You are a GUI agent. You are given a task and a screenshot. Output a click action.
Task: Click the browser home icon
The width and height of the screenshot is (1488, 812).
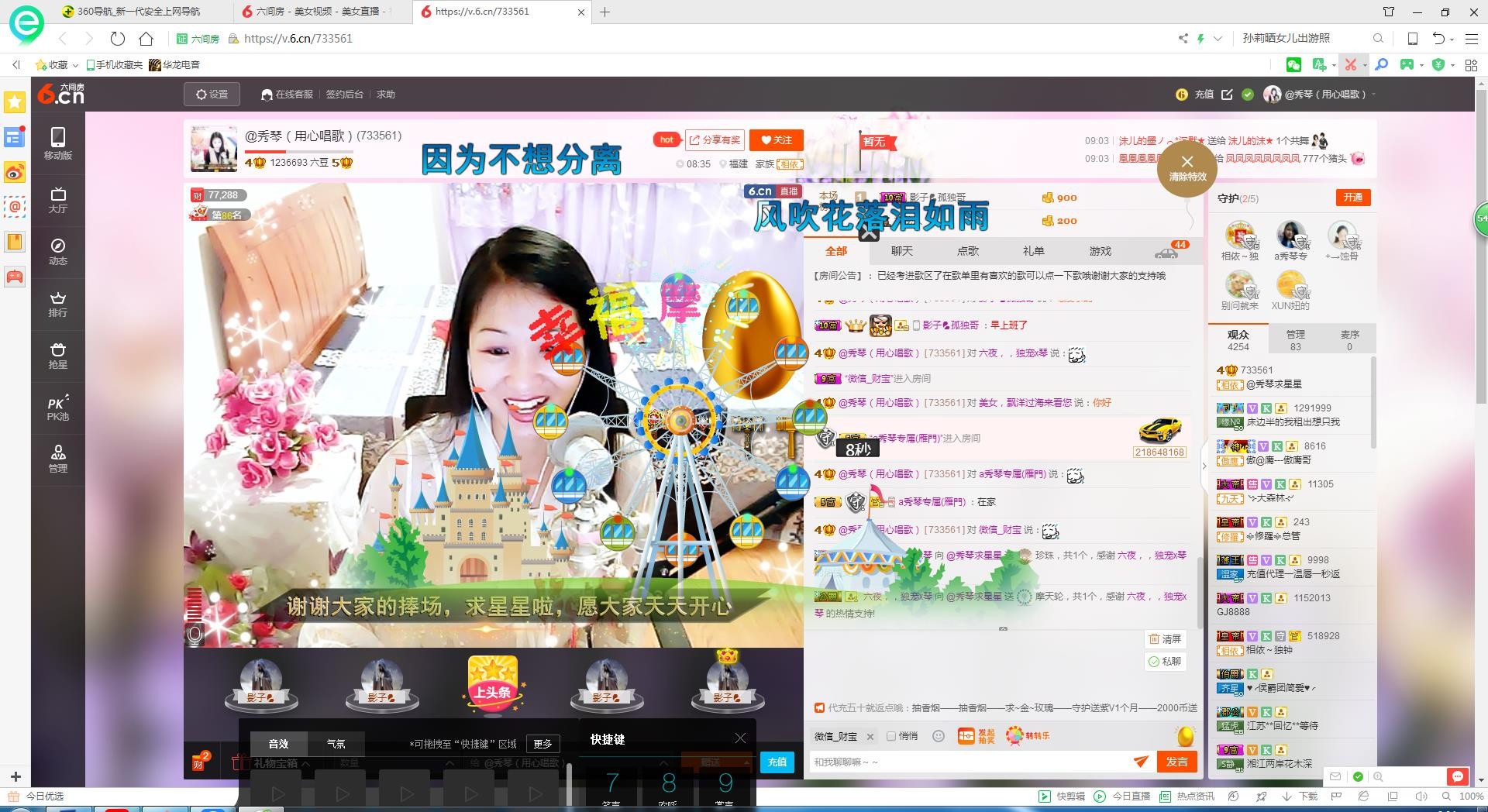pyautogui.click(x=146, y=38)
